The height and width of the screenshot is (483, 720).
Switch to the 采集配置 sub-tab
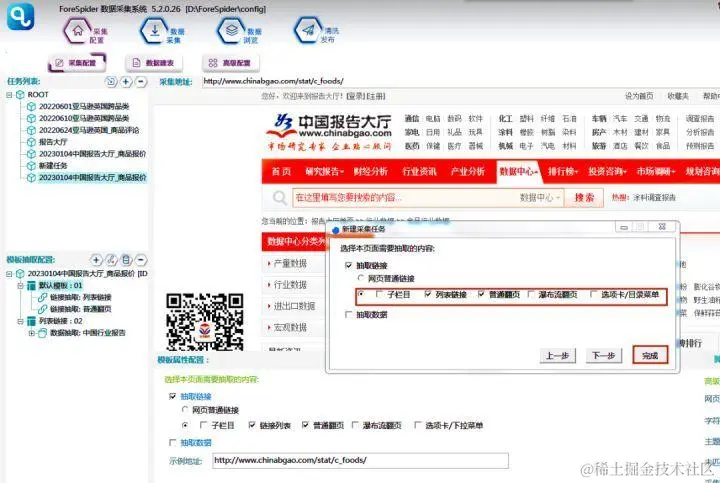tap(77, 63)
